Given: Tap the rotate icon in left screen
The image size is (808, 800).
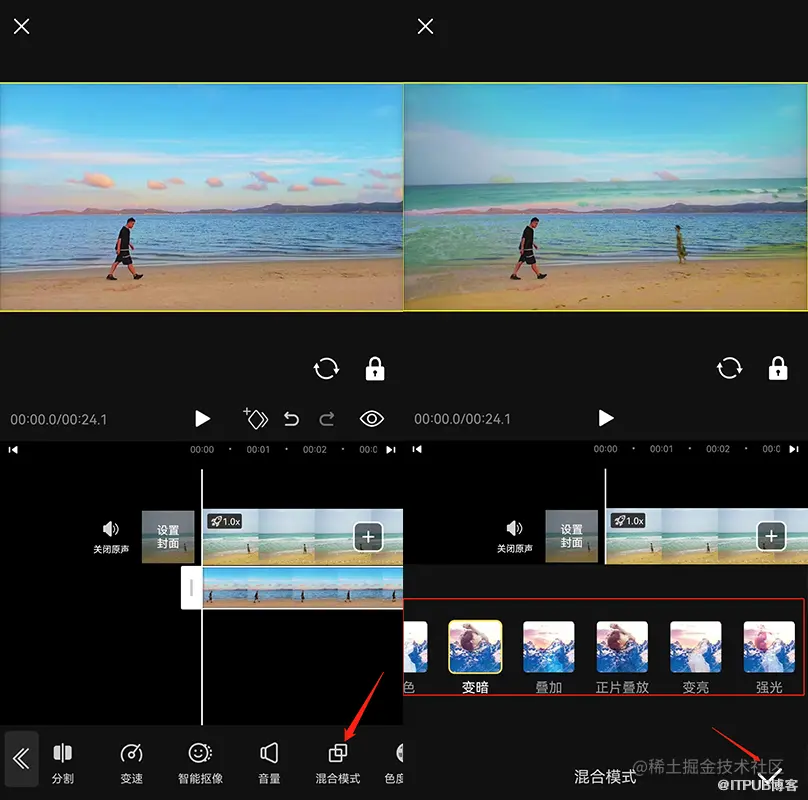Looking at the screenshot, I should pos(326,369).
